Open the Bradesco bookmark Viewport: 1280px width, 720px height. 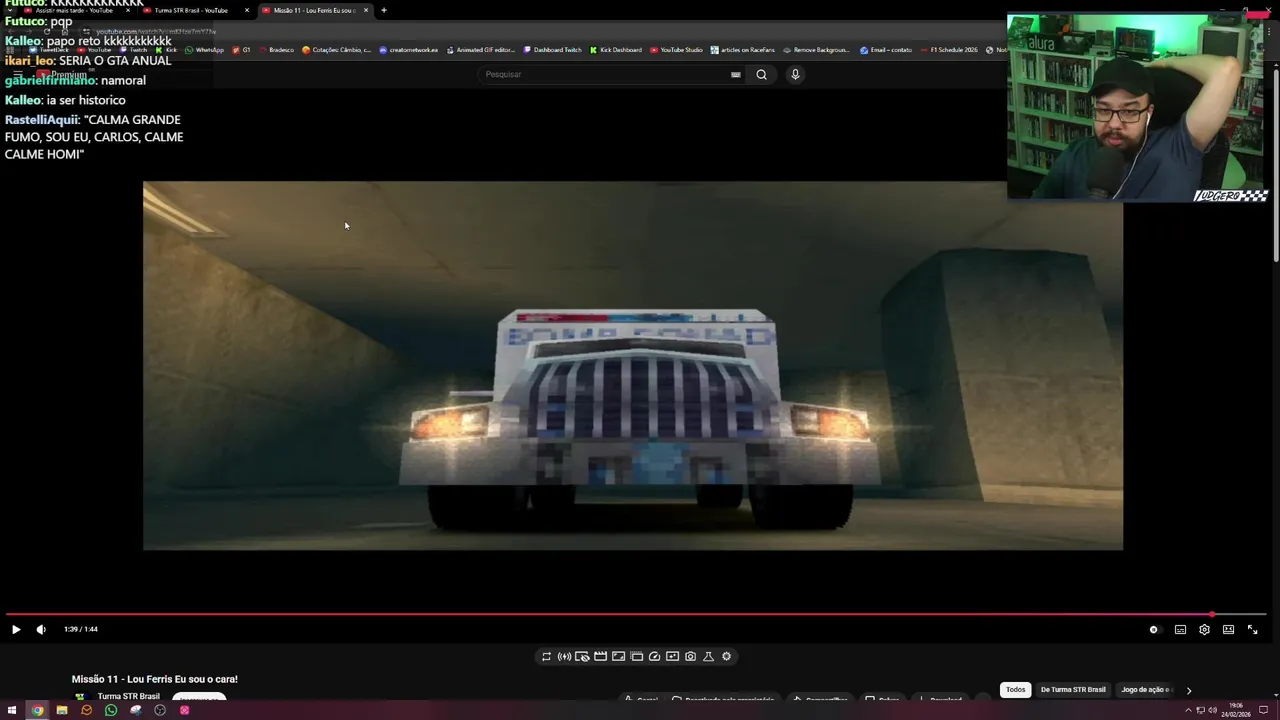(x=276, y=50)
